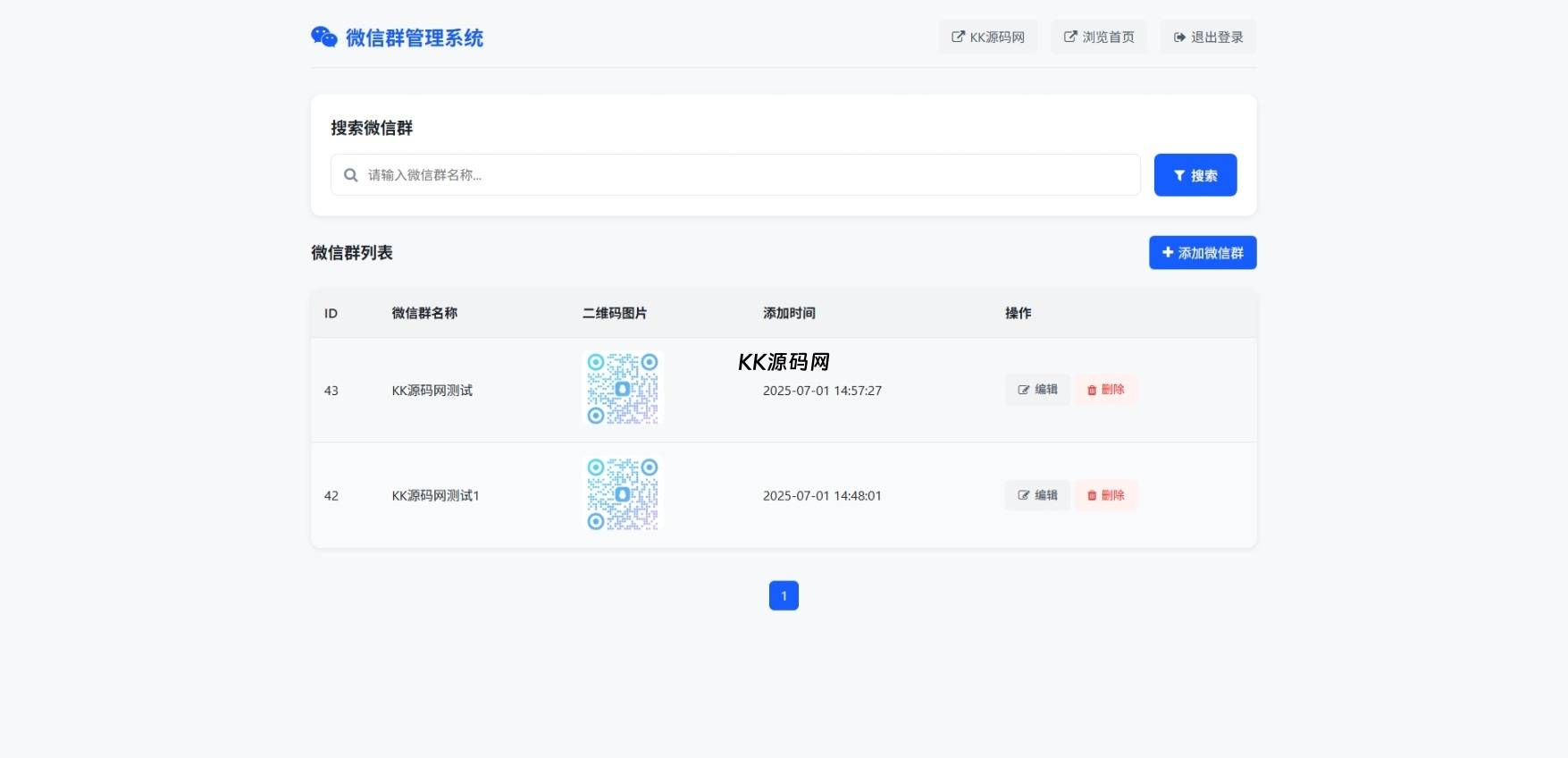1568x758 pixels.
Task: Click the 退出登录 logout button
Action: click(x=1209, y=37)
